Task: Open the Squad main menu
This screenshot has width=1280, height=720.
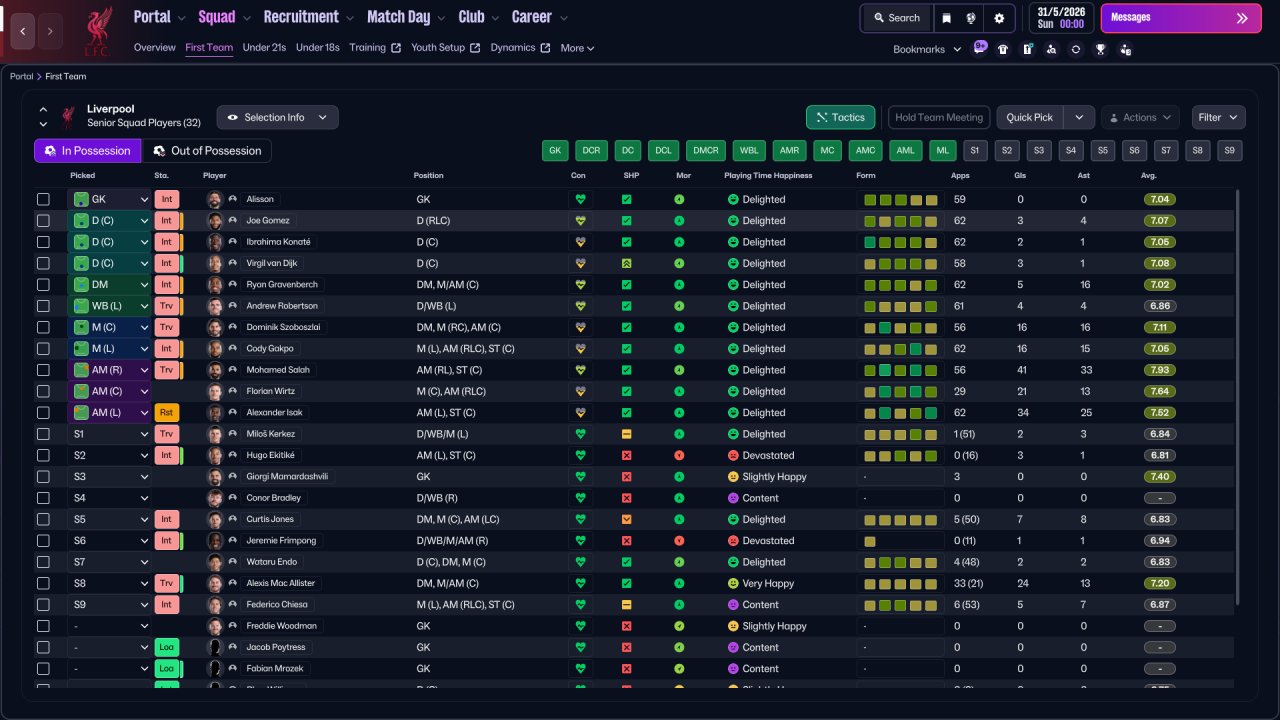Action: coord(225,17)
